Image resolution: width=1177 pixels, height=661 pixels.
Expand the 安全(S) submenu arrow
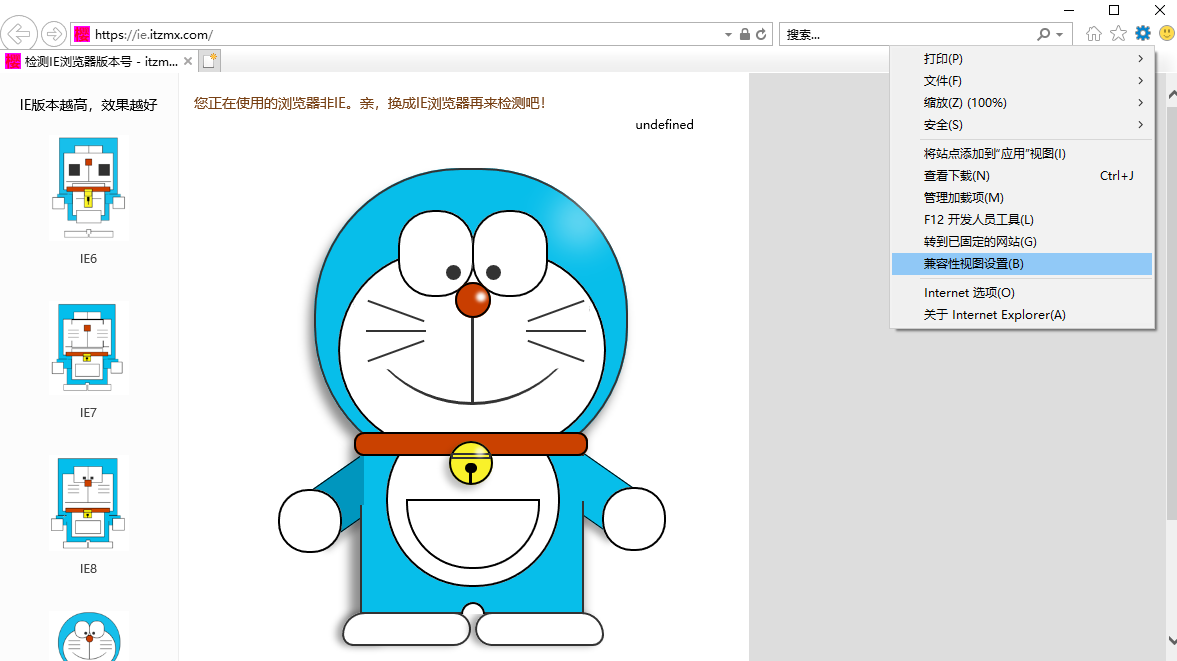(1140, 125)
